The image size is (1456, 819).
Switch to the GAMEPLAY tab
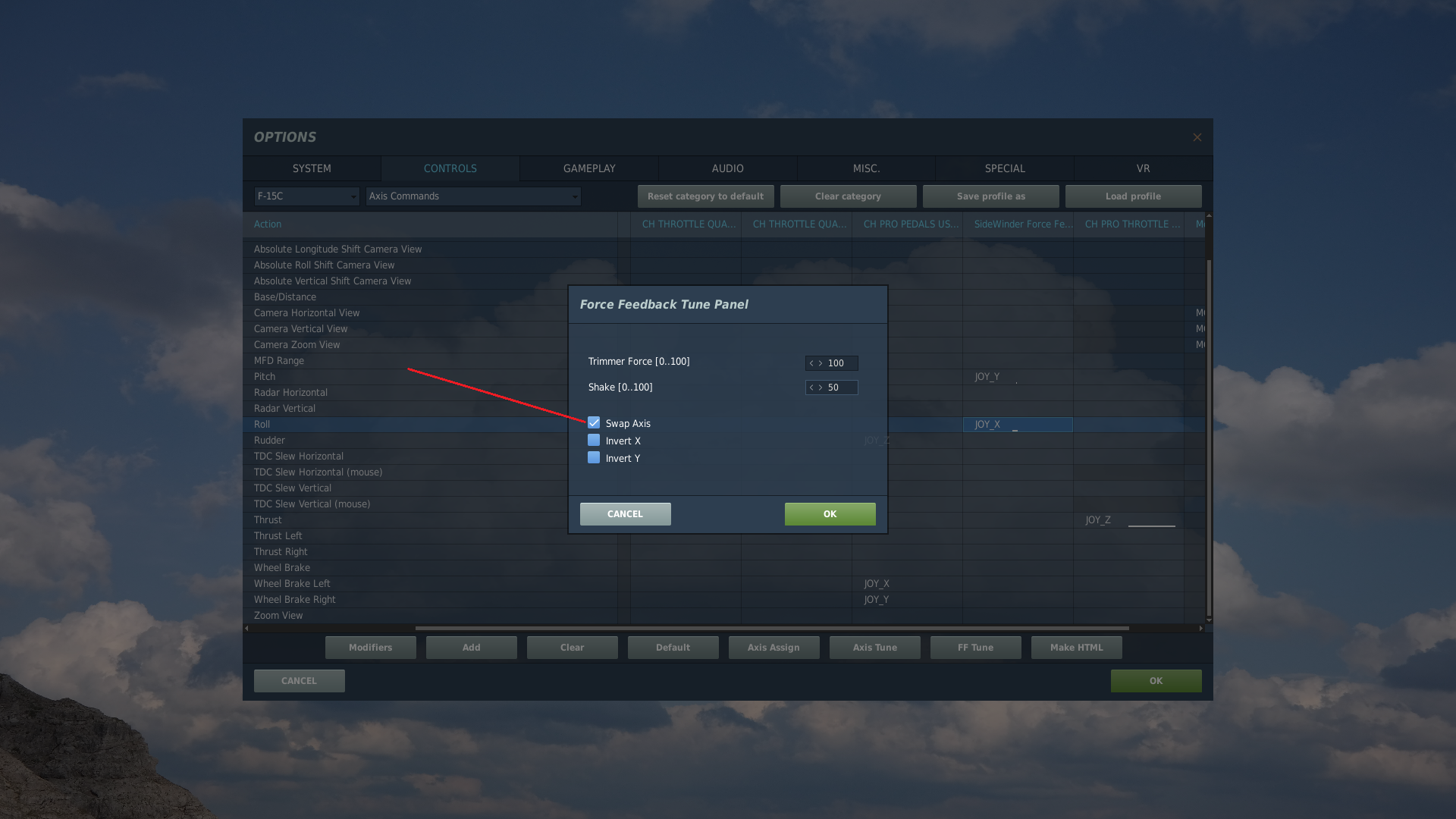(x=589, y=168)
